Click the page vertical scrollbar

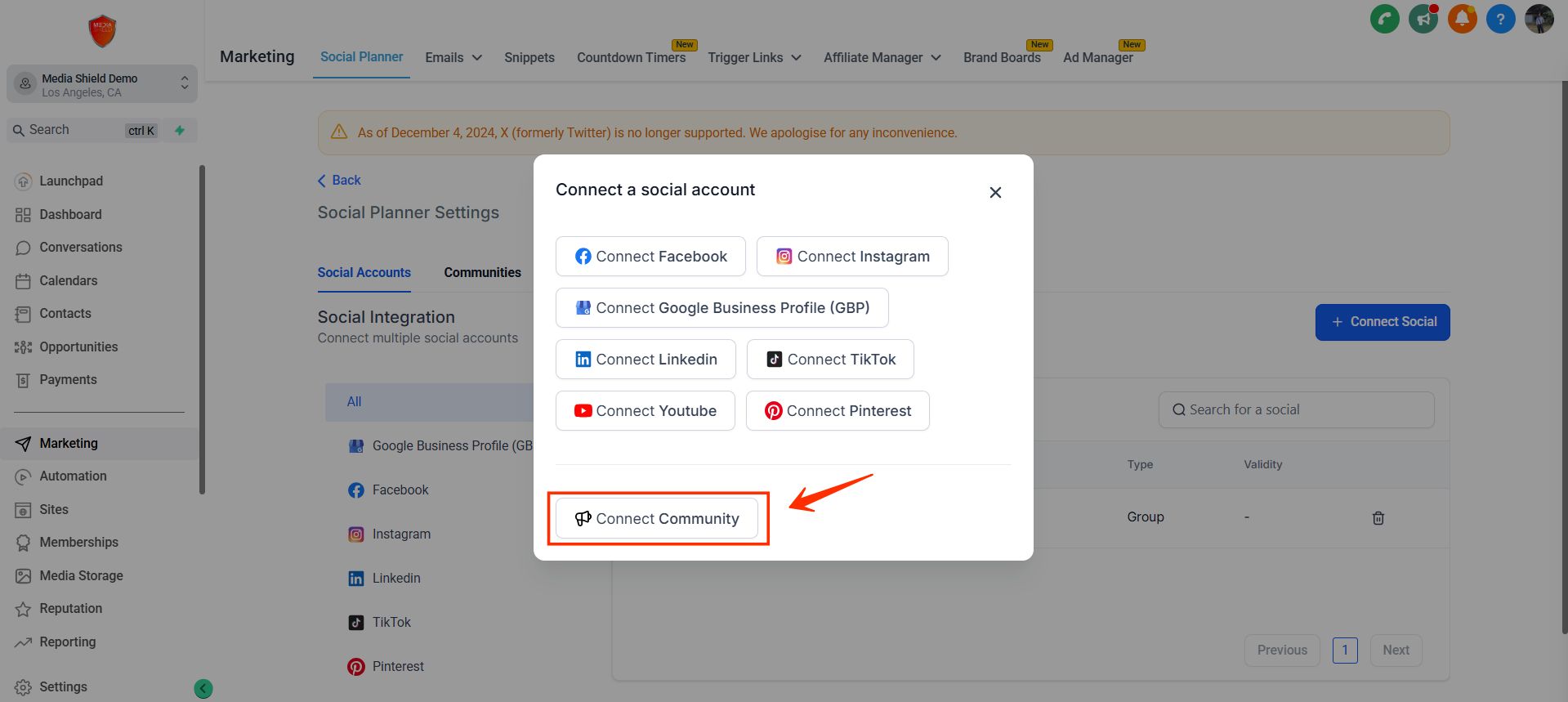point(1564,356)
